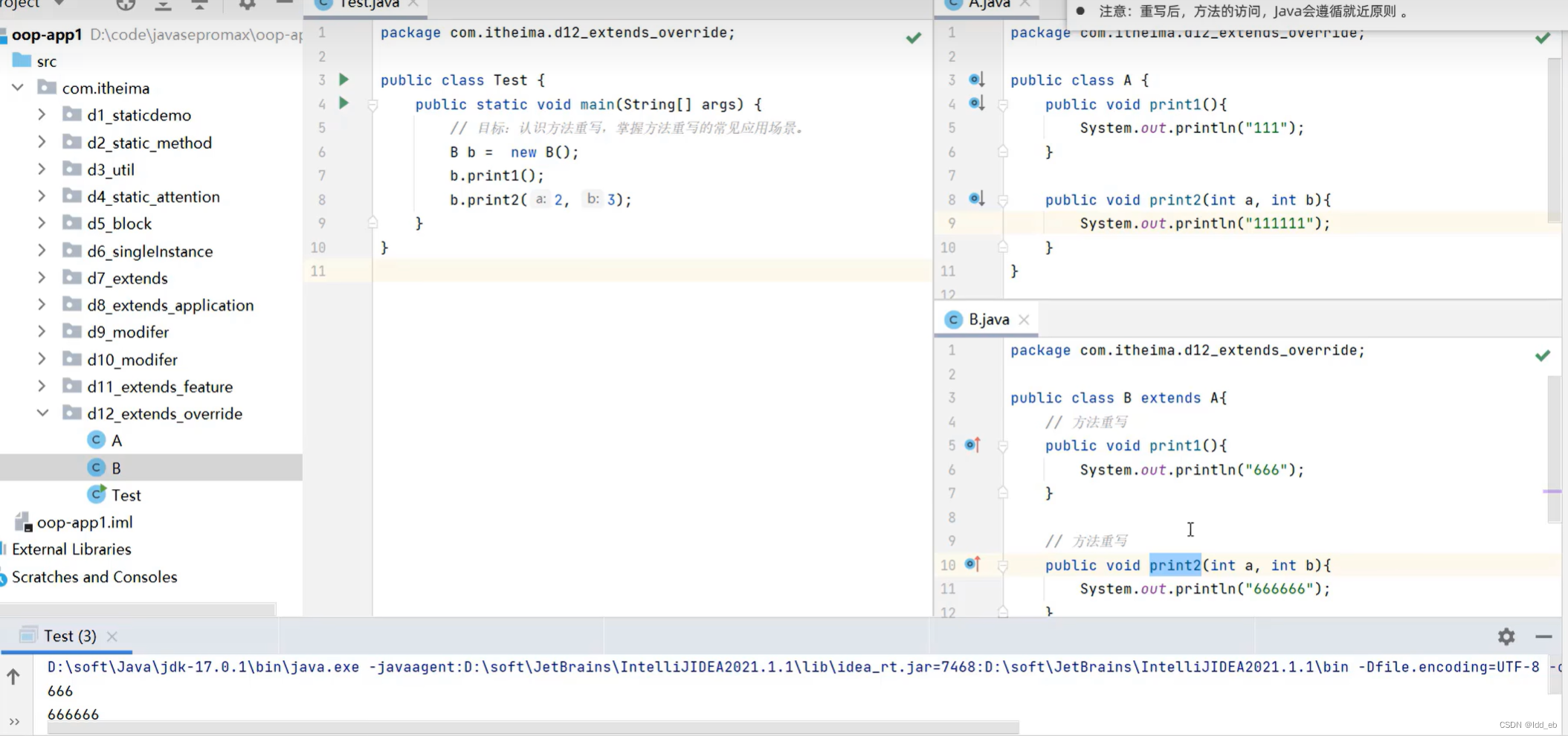Click overridden marker beside class A declaration
The height and width of the screenshot is (736, 1568).
click(x=976, y=80)
